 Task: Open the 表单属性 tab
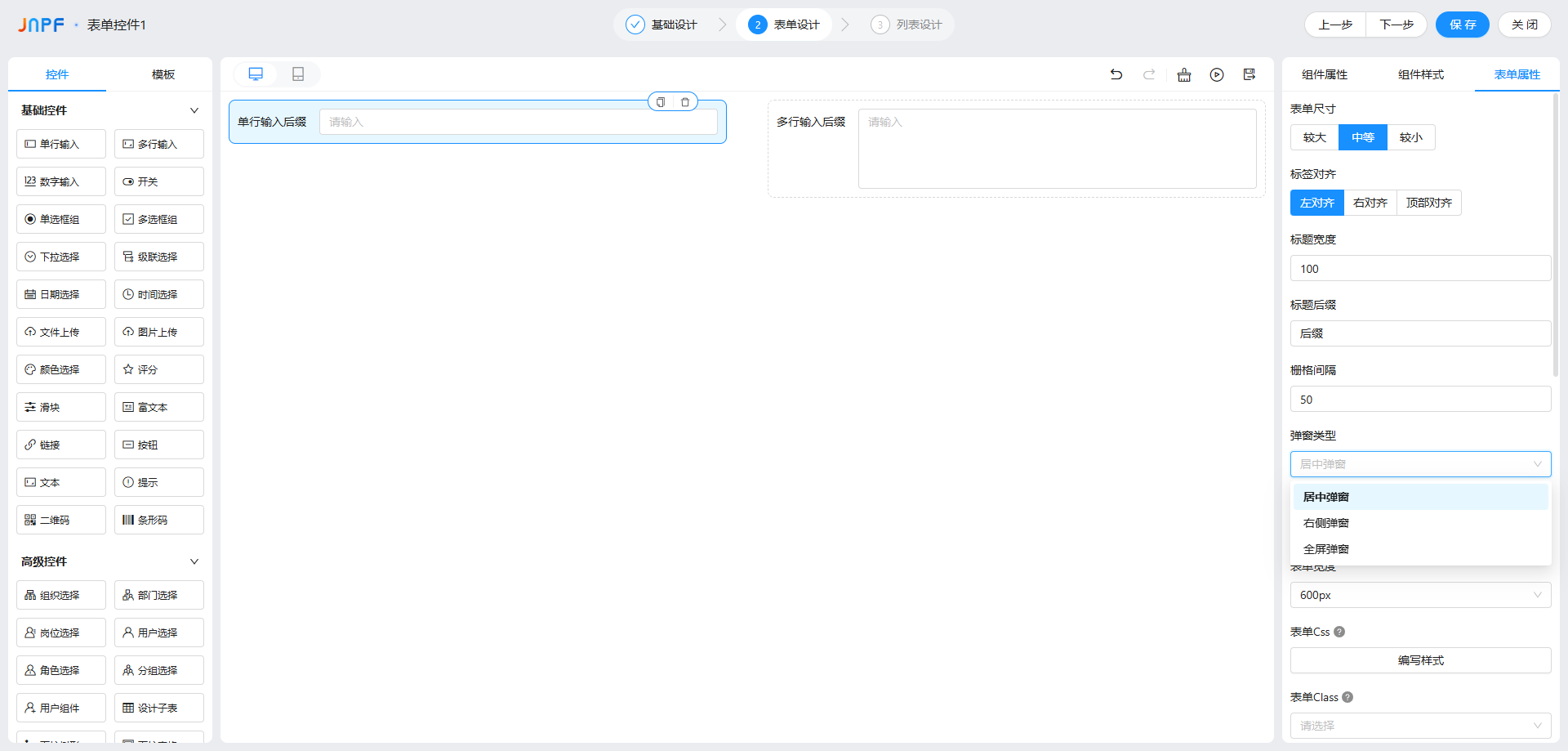point(1517,74)
